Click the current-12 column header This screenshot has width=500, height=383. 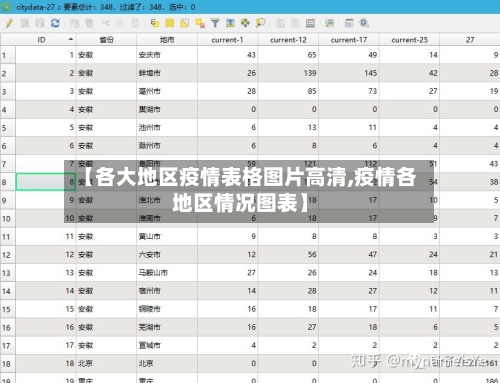tap(288, 40)
